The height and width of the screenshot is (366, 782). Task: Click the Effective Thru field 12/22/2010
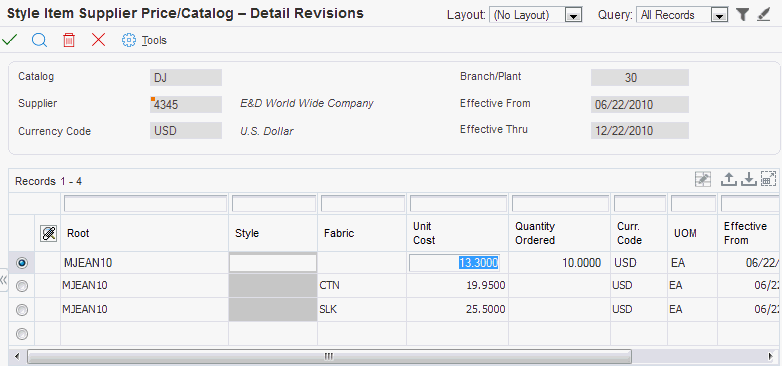[640, 131]
